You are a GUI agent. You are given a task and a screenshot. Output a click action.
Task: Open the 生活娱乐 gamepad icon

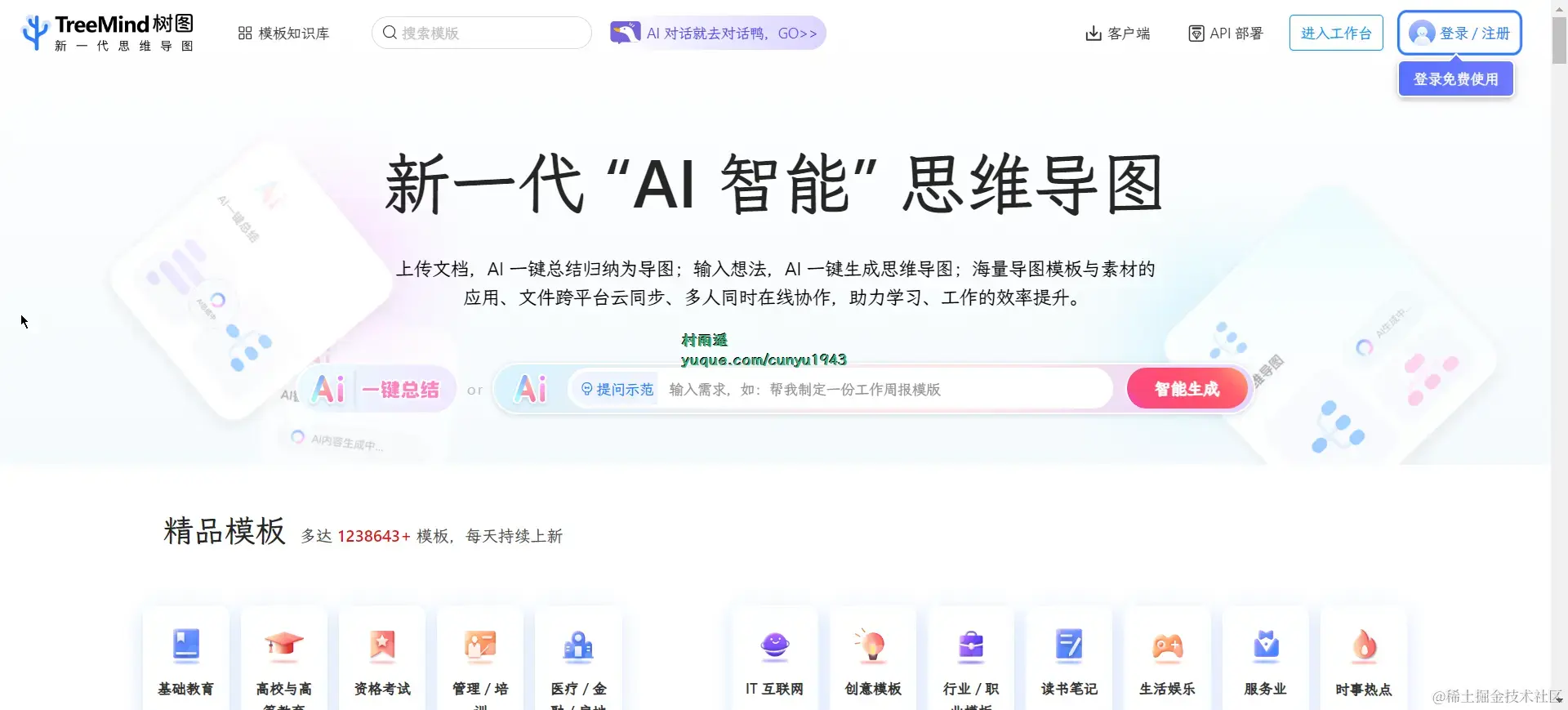coord(1167,645)
